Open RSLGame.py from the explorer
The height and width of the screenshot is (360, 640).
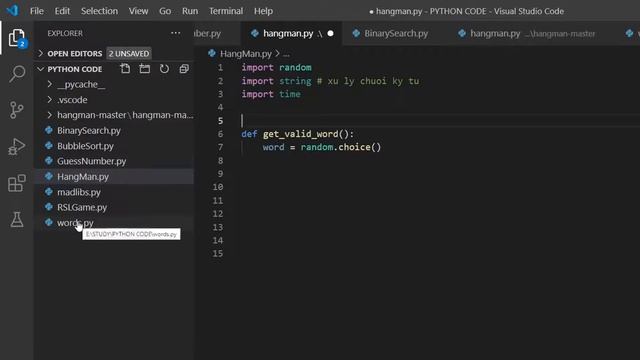[x=82, y=207]
